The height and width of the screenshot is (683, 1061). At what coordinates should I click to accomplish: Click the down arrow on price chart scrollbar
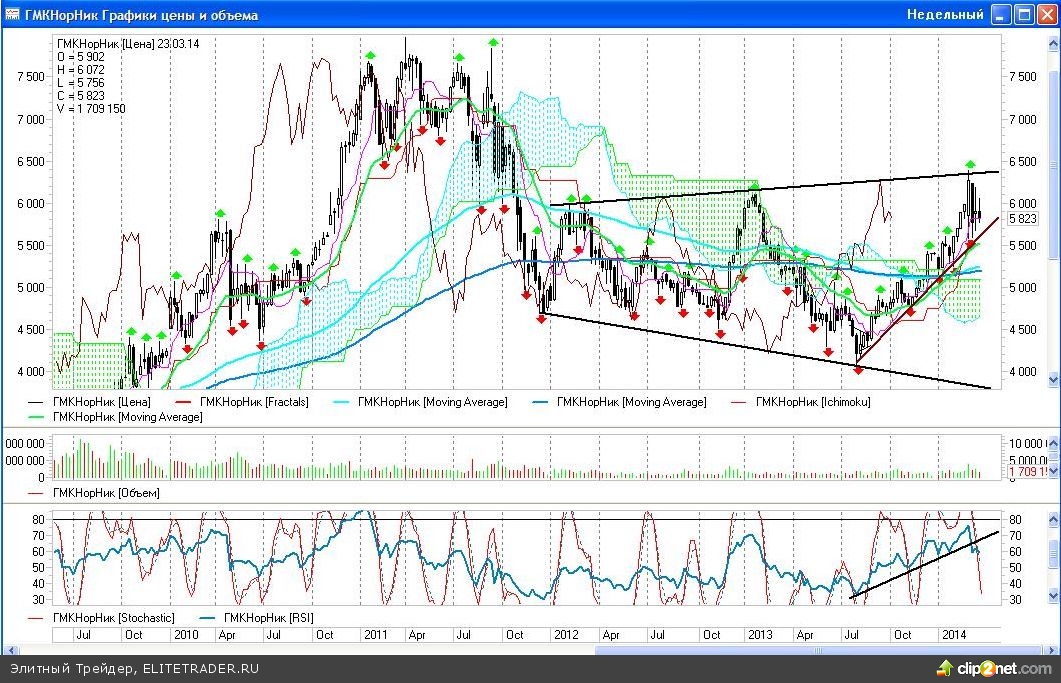1052,380
